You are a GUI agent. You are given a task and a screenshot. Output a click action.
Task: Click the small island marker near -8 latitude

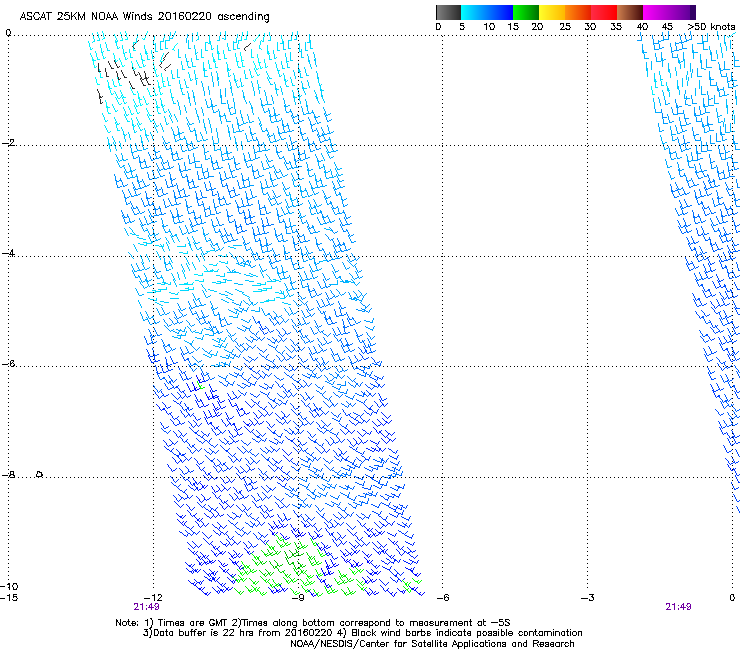[x=40, y=474]
